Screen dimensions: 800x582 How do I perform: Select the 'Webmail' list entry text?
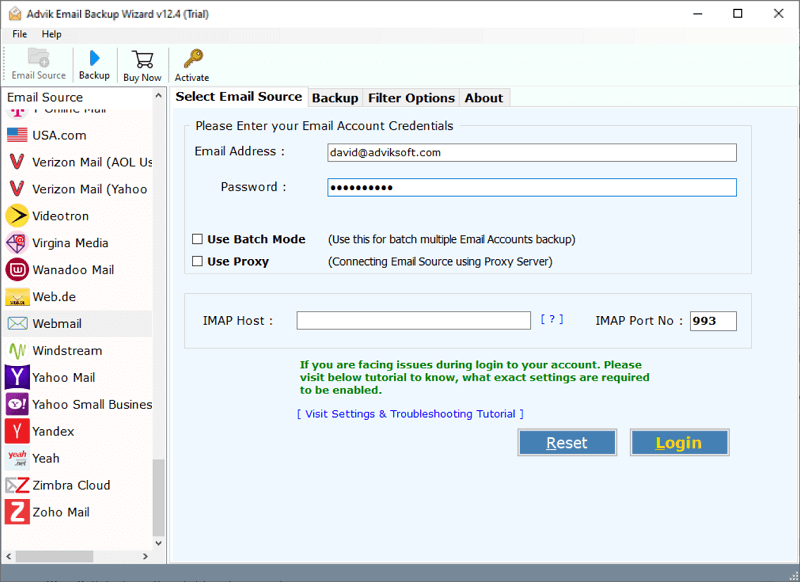pos(57,323)
